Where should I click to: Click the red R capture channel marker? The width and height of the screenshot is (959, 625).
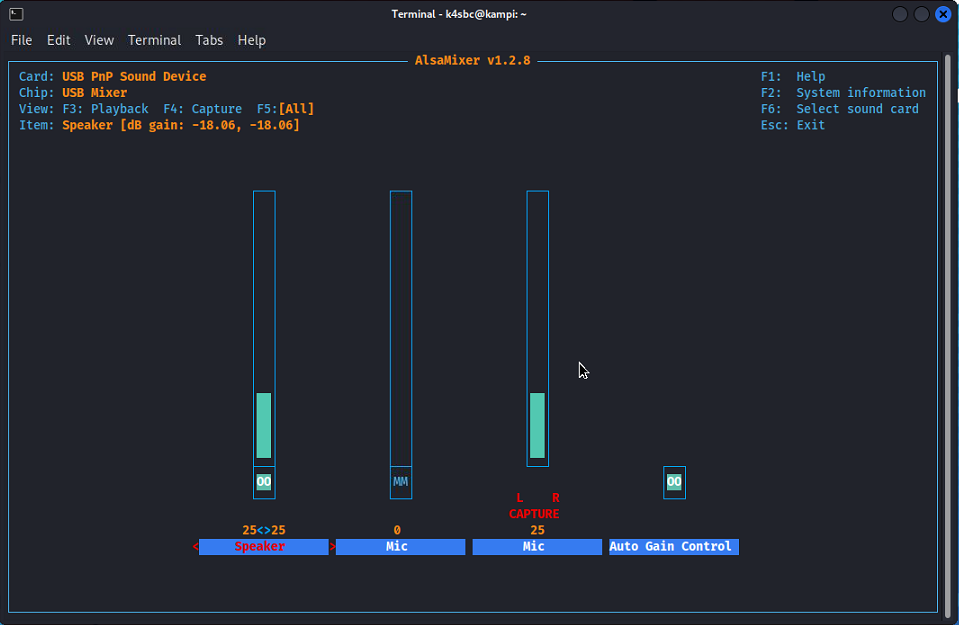555,498
